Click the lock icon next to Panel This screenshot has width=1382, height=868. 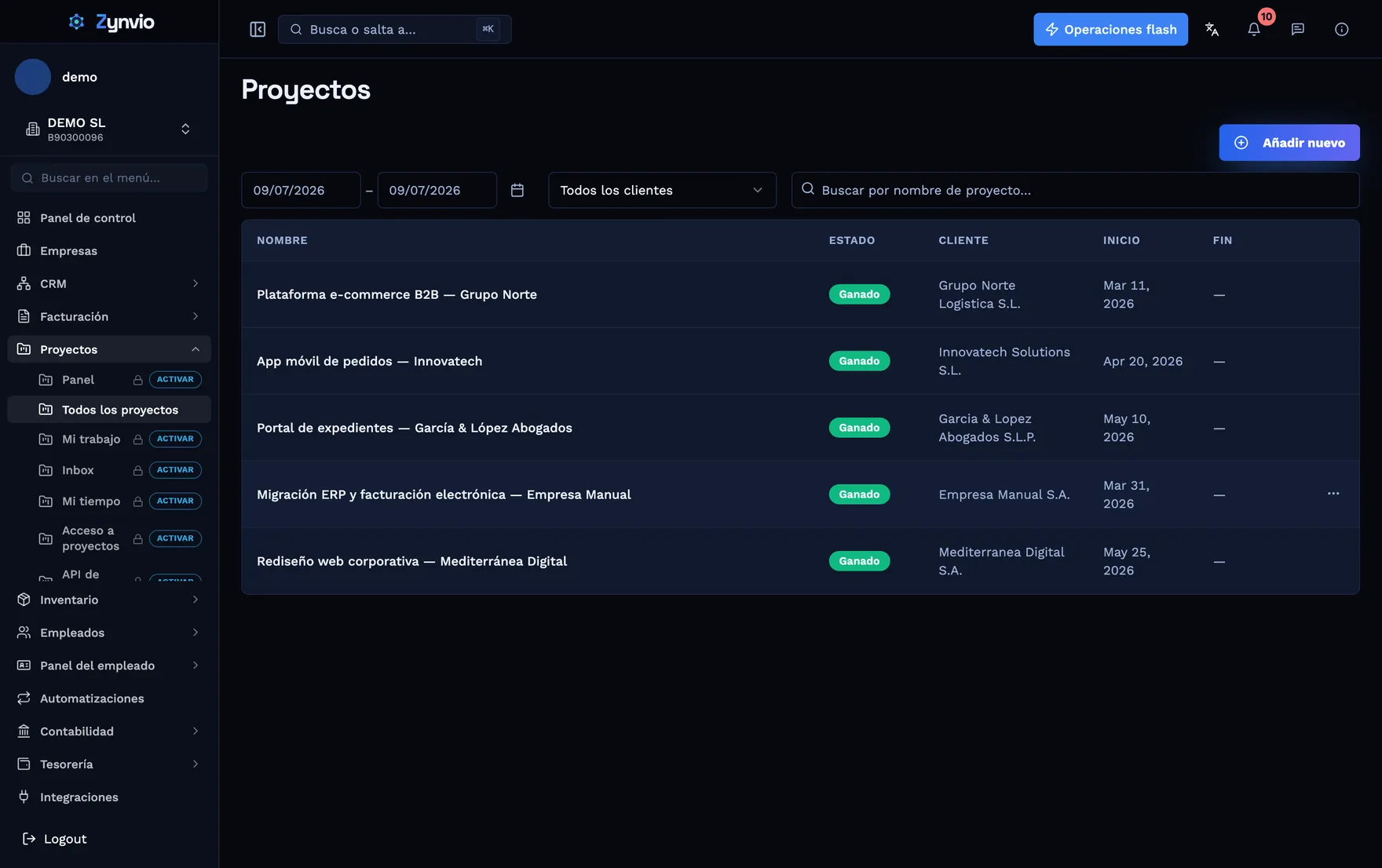tap(137, 380)
